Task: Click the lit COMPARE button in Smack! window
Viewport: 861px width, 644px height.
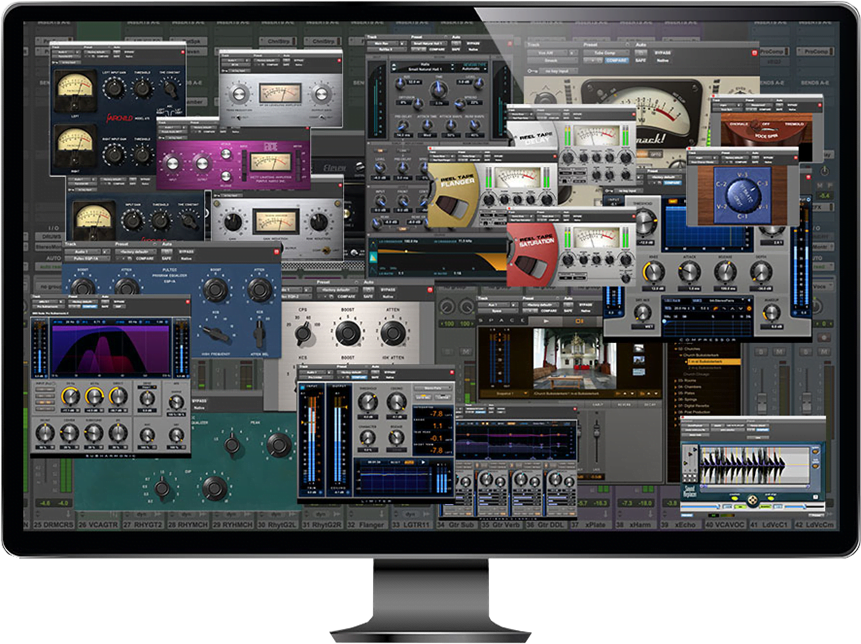Action: point(616,60)
